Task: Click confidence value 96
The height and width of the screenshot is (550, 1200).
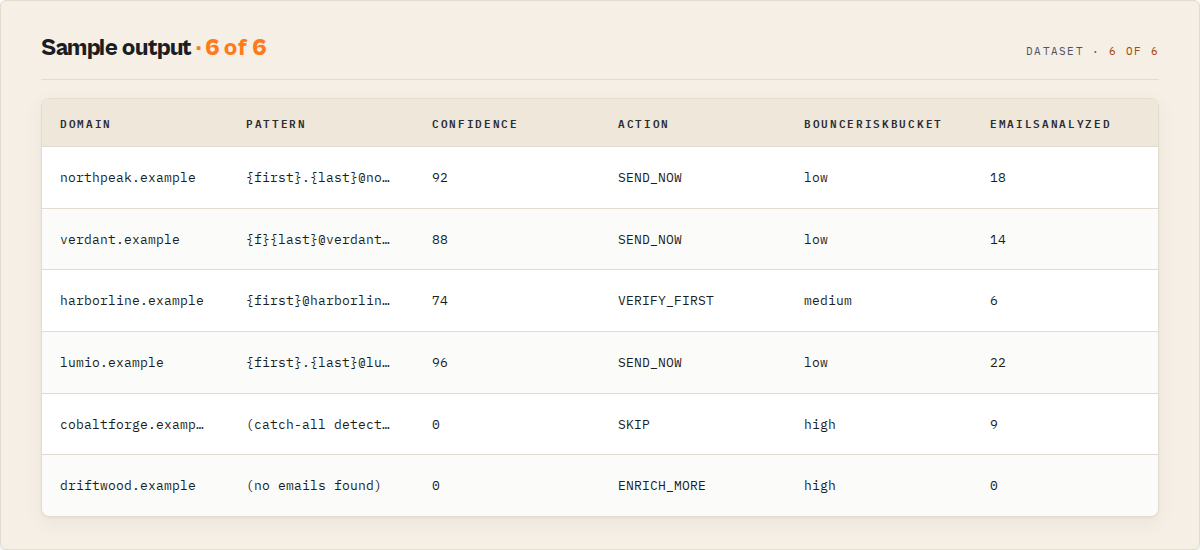Action: (440, 363)
